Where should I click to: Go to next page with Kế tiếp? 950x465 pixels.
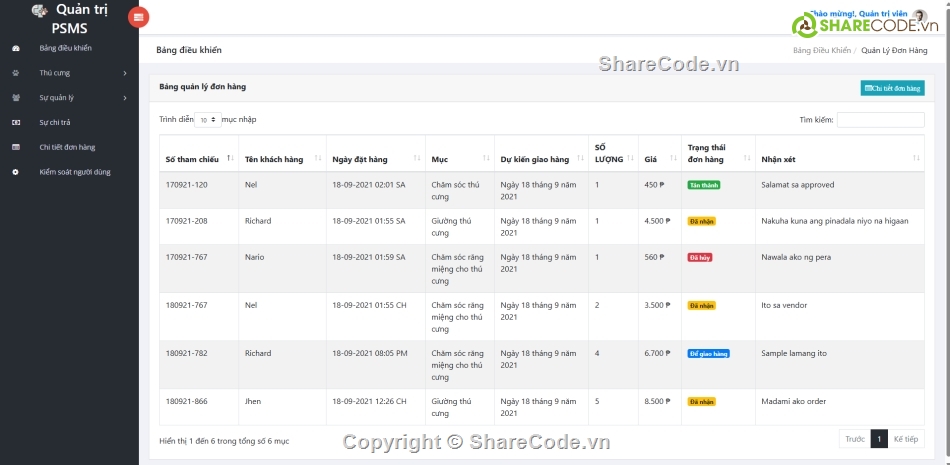point(905,439)
